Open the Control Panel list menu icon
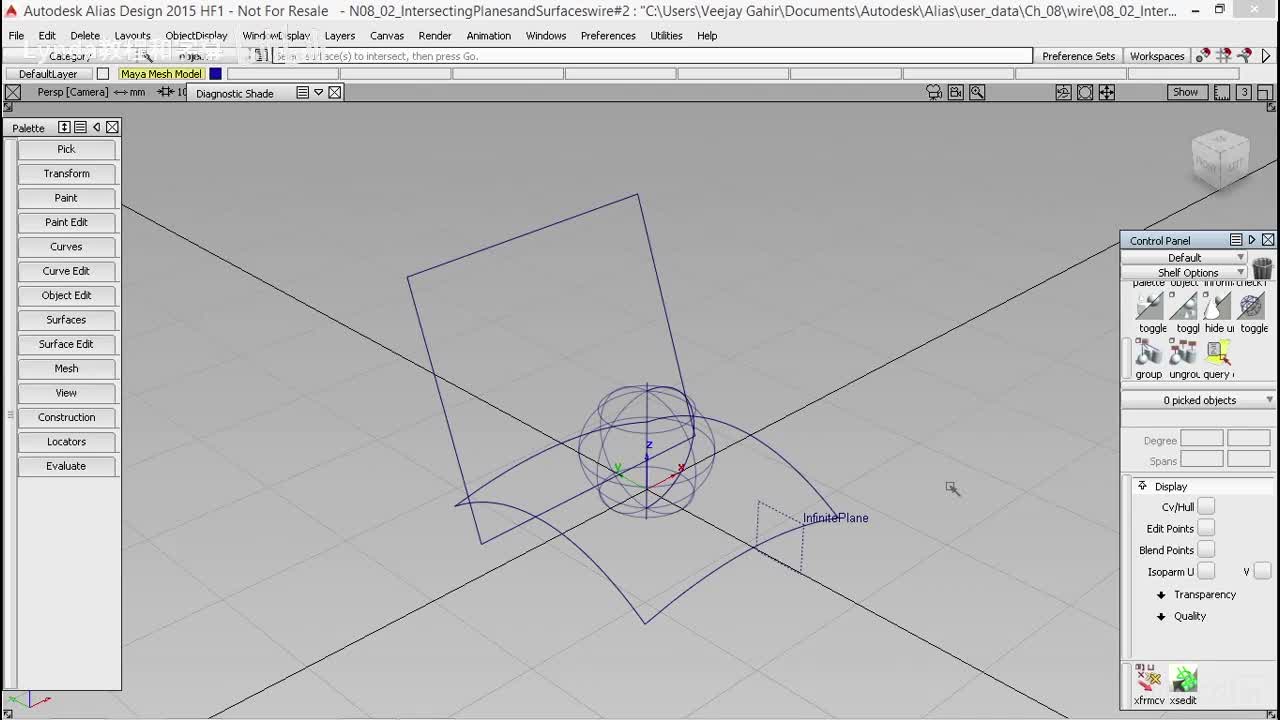This screenshot has height=720, width=1280. pos(1236,240)
